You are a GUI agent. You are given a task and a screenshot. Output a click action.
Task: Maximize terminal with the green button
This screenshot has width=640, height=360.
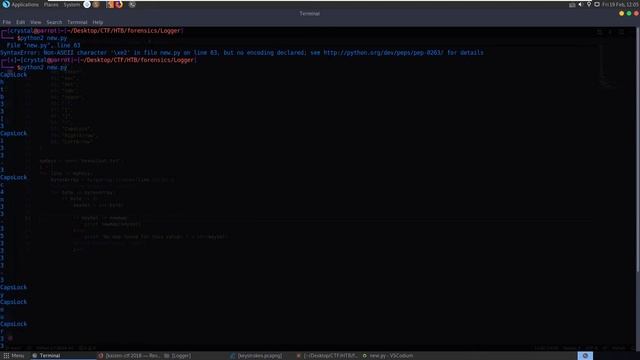tap(629, 13)
